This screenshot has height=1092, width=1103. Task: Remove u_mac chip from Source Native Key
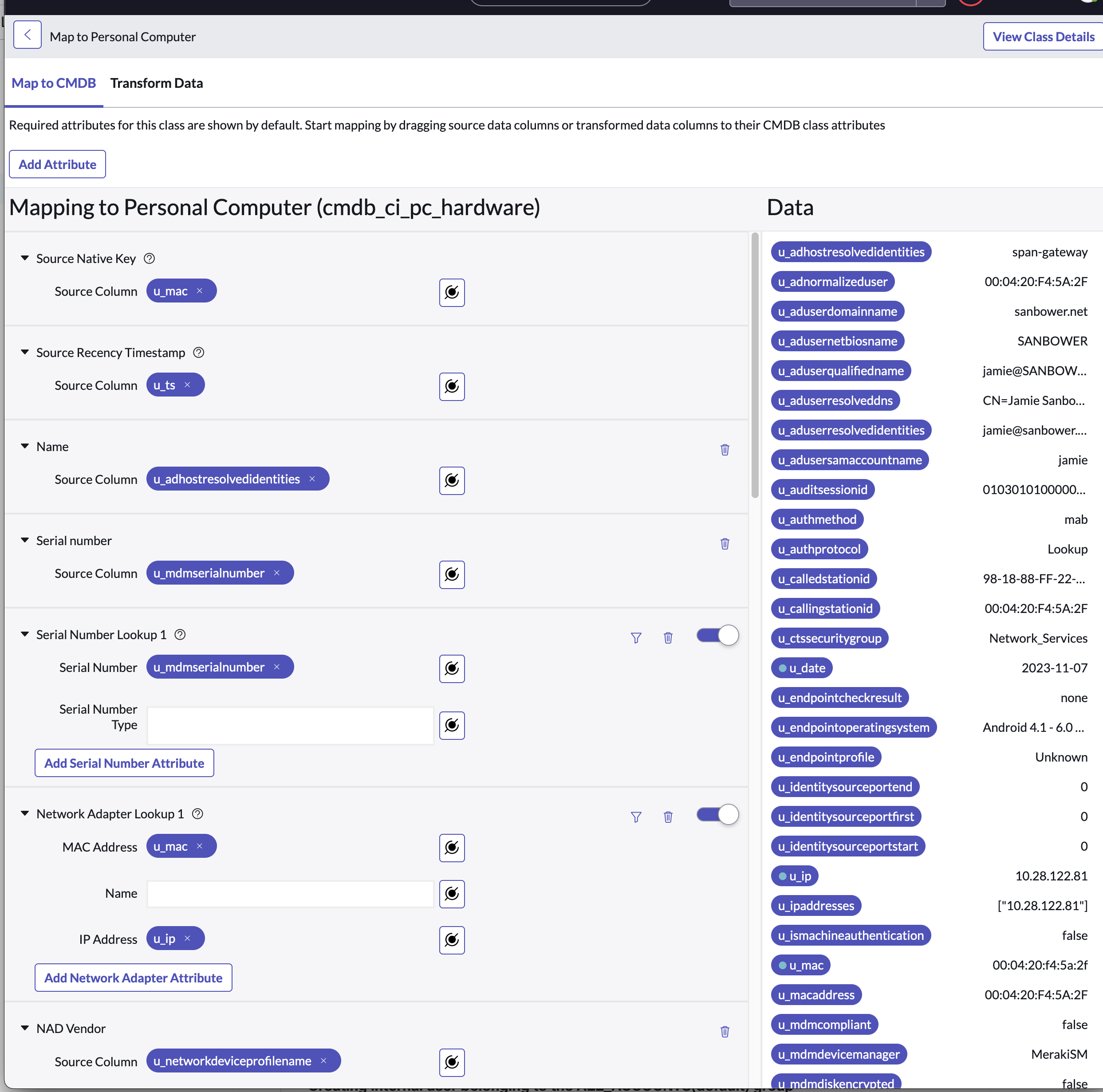(x=200, y=291)
